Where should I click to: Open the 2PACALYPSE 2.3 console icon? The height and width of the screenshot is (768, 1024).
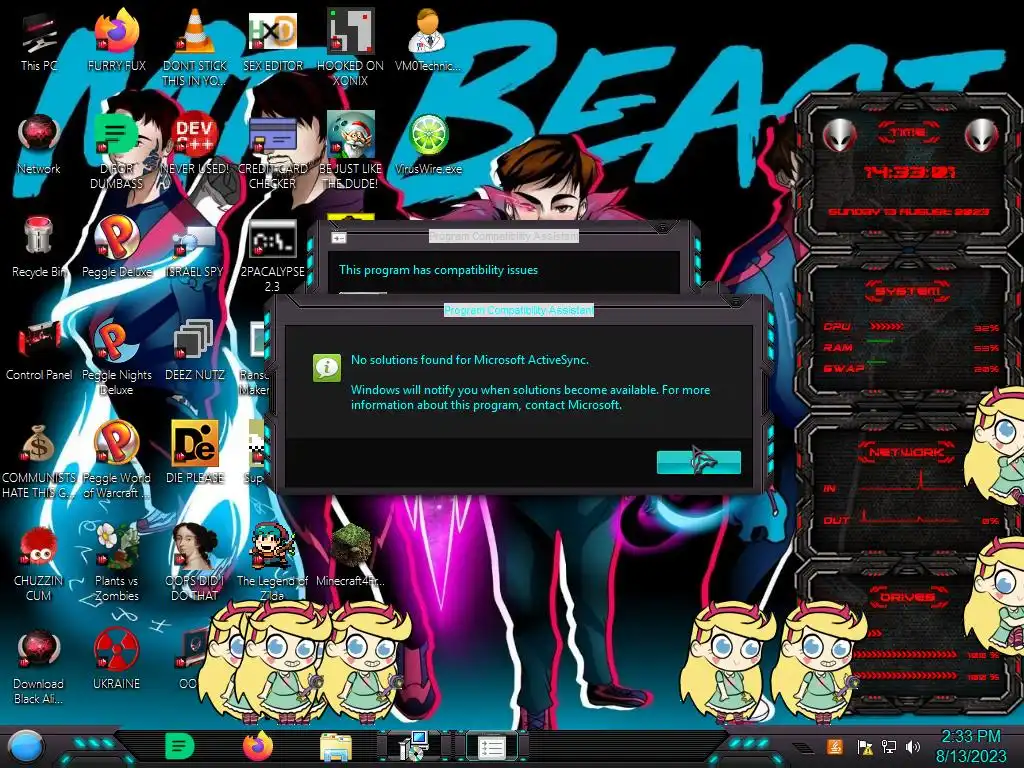272,255
